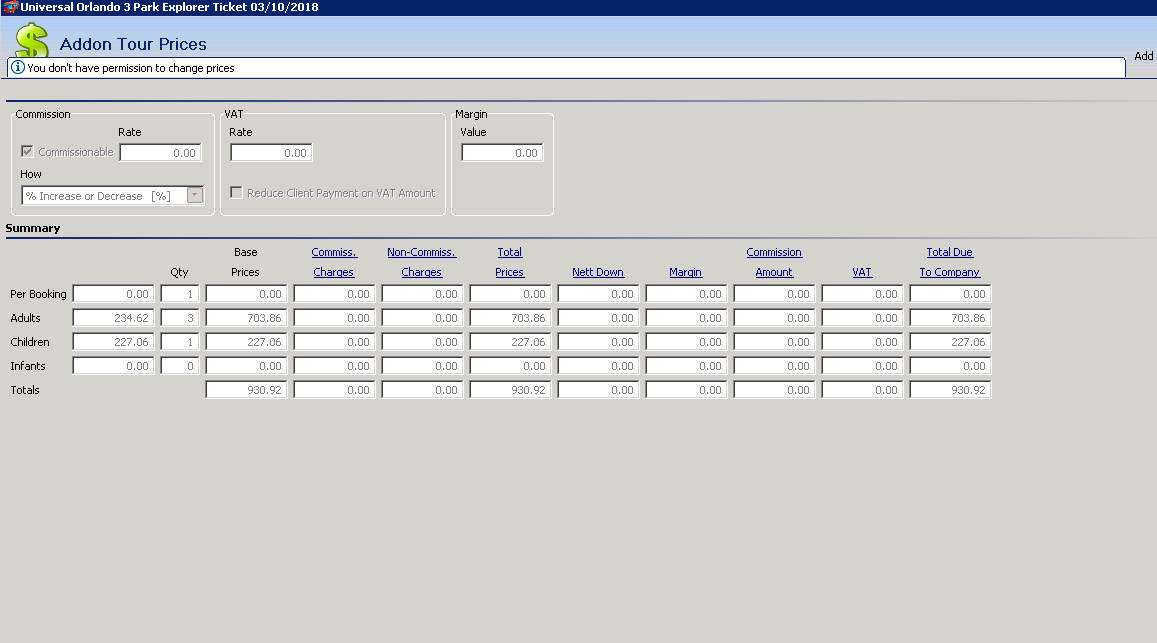
Task: Click the Per Booking Commission Amount field
Action: [773, 294]
